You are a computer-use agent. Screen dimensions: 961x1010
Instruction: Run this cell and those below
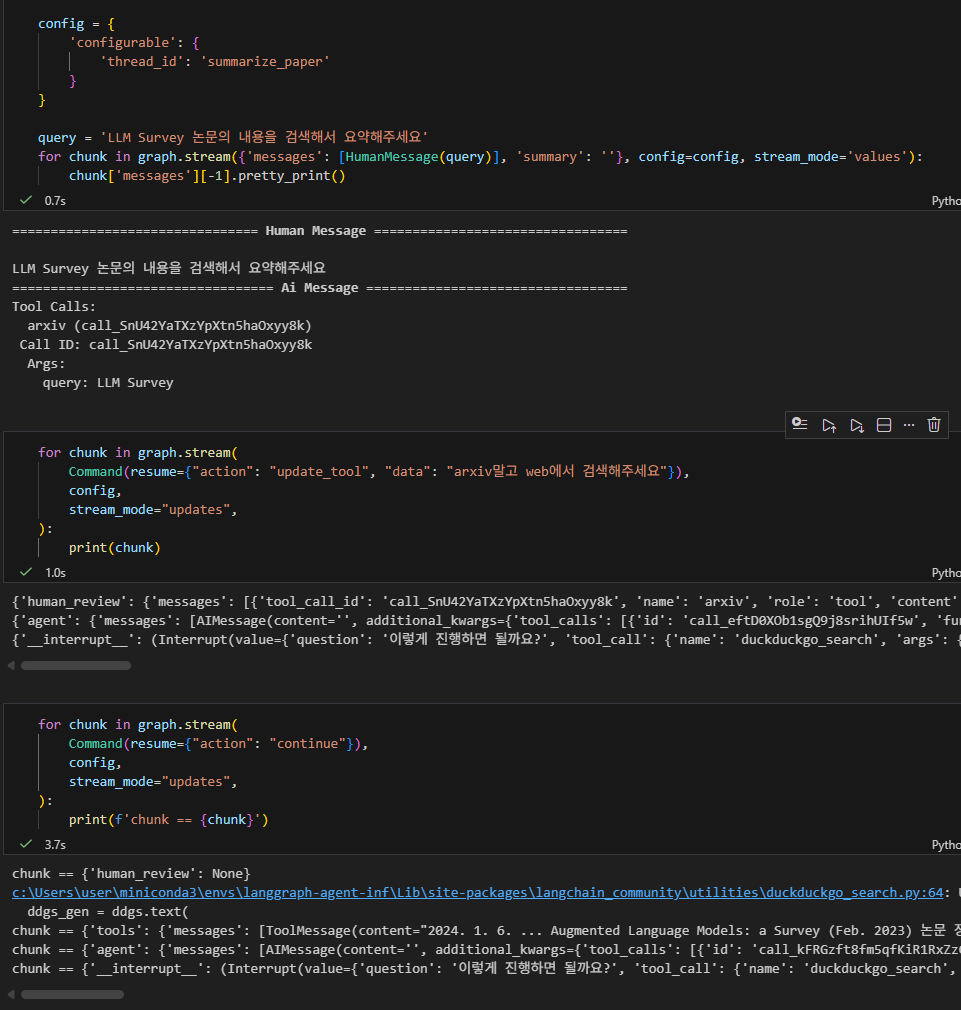coord(857,425)
